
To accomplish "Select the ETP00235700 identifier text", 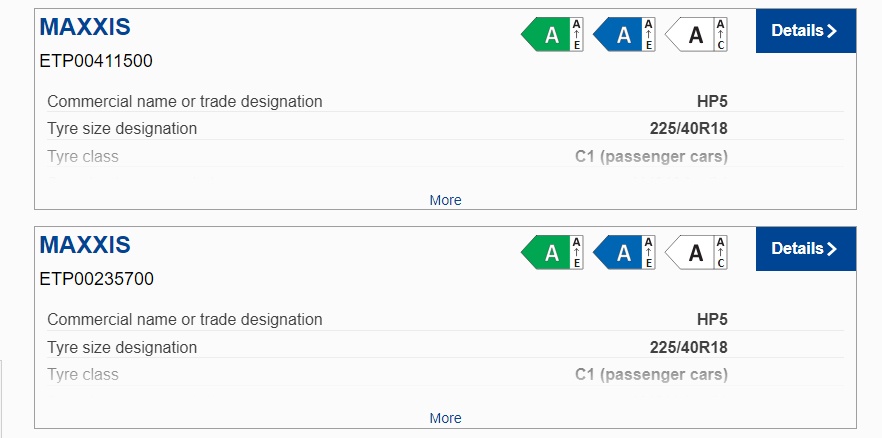I will pyautogui.click(x=96, y=279).
